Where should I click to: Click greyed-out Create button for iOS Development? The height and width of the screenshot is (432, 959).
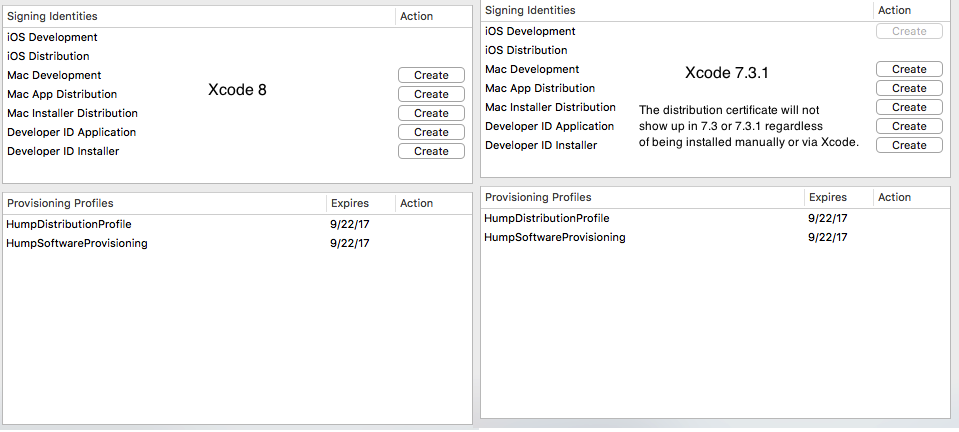pyautogui.click(x=909, y=31)
